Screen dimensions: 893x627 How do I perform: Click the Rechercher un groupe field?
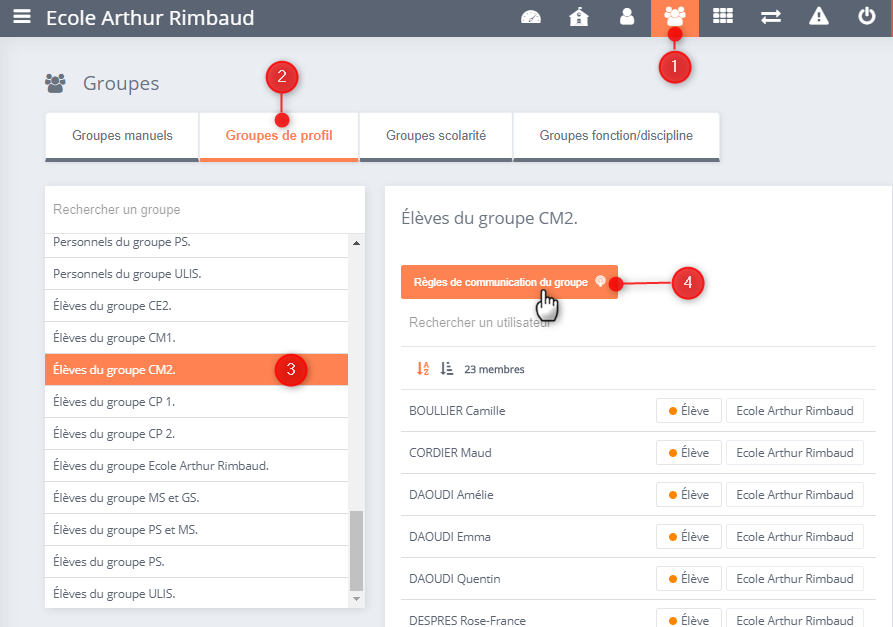tap(205, 210)
